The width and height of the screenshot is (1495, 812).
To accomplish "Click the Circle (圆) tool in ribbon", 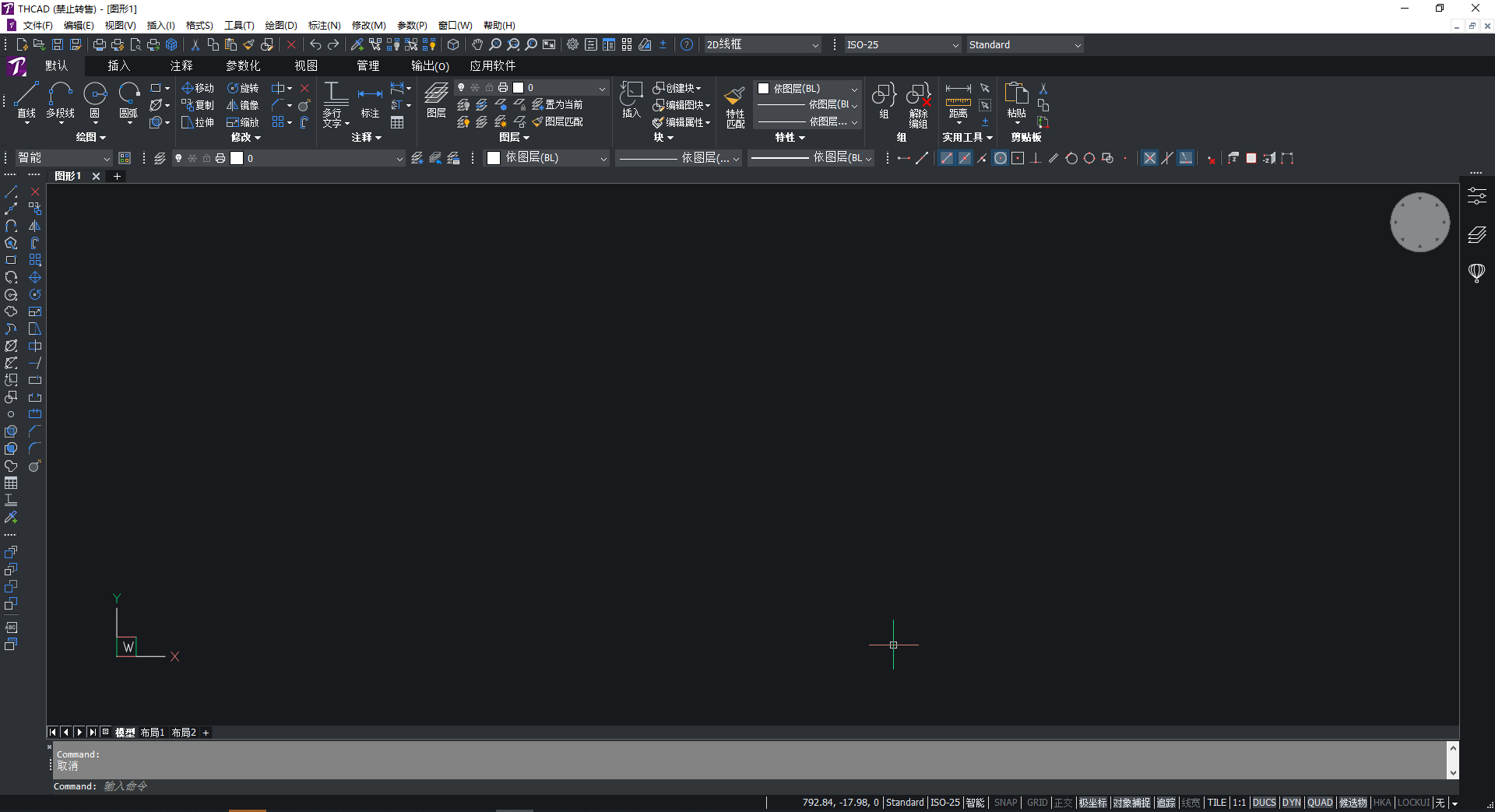I will [x=95, y=100].
